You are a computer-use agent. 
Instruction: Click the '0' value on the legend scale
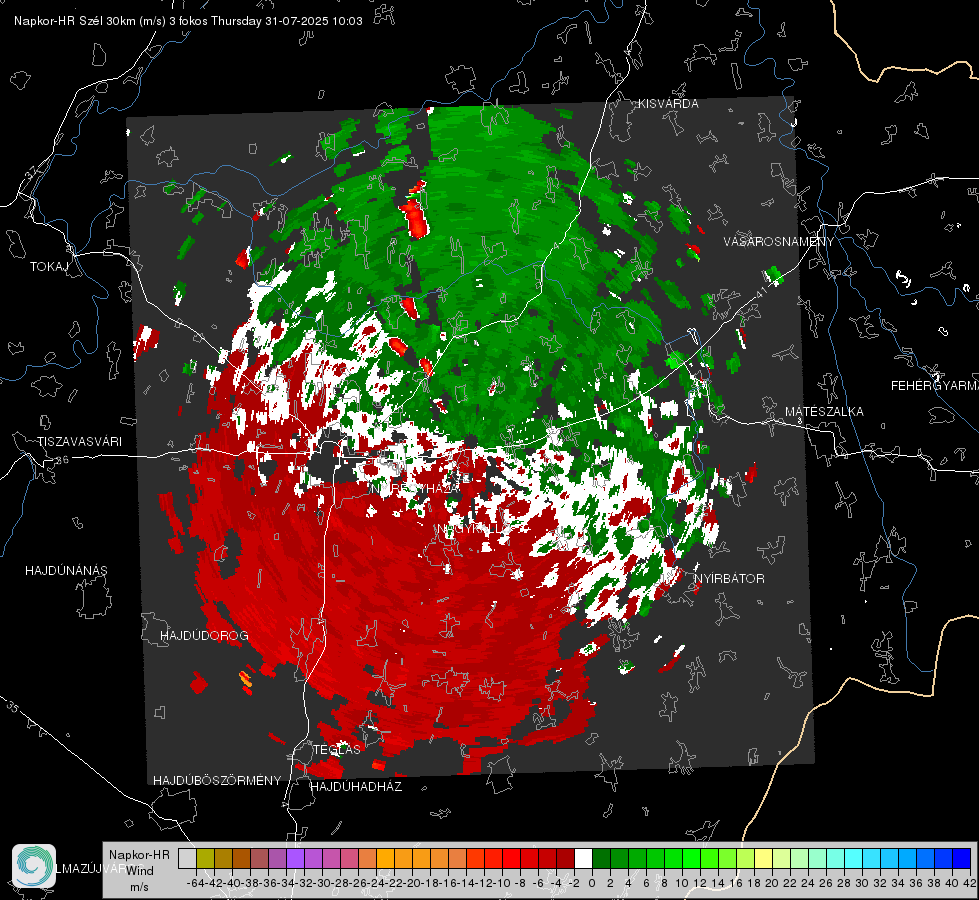(x=592, y=883)
